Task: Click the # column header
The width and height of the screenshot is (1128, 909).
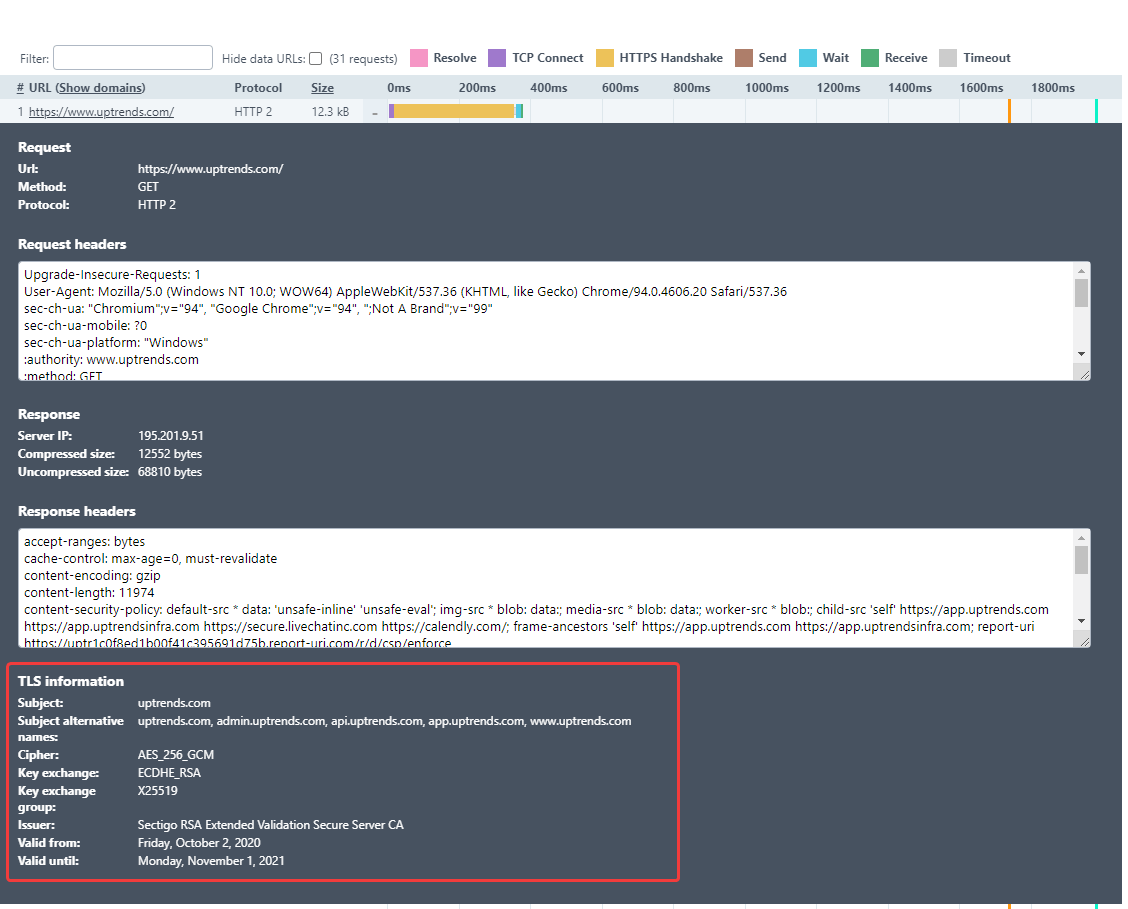Action: coord(20,88)
